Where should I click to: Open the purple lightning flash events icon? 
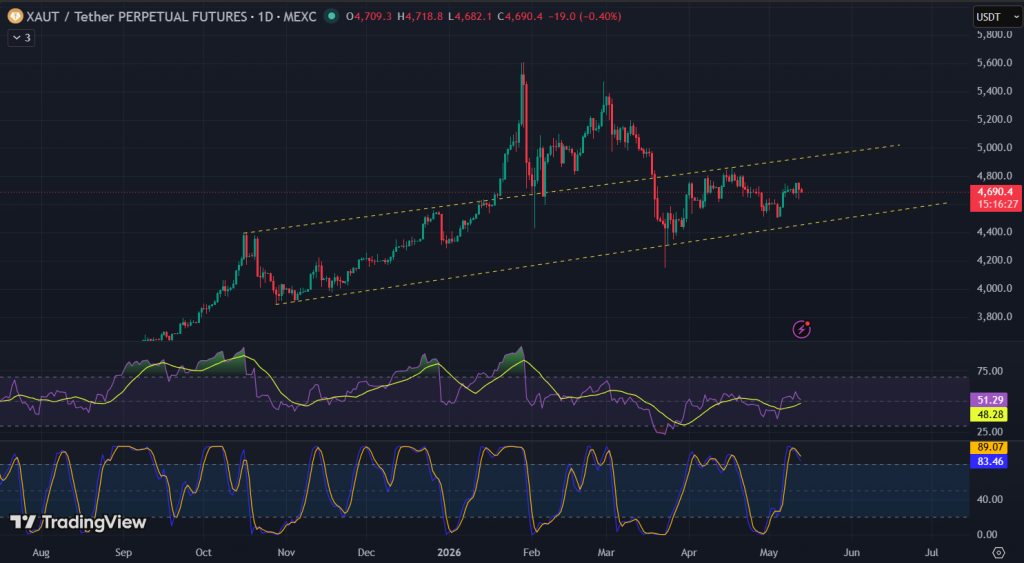pos(801,329)
